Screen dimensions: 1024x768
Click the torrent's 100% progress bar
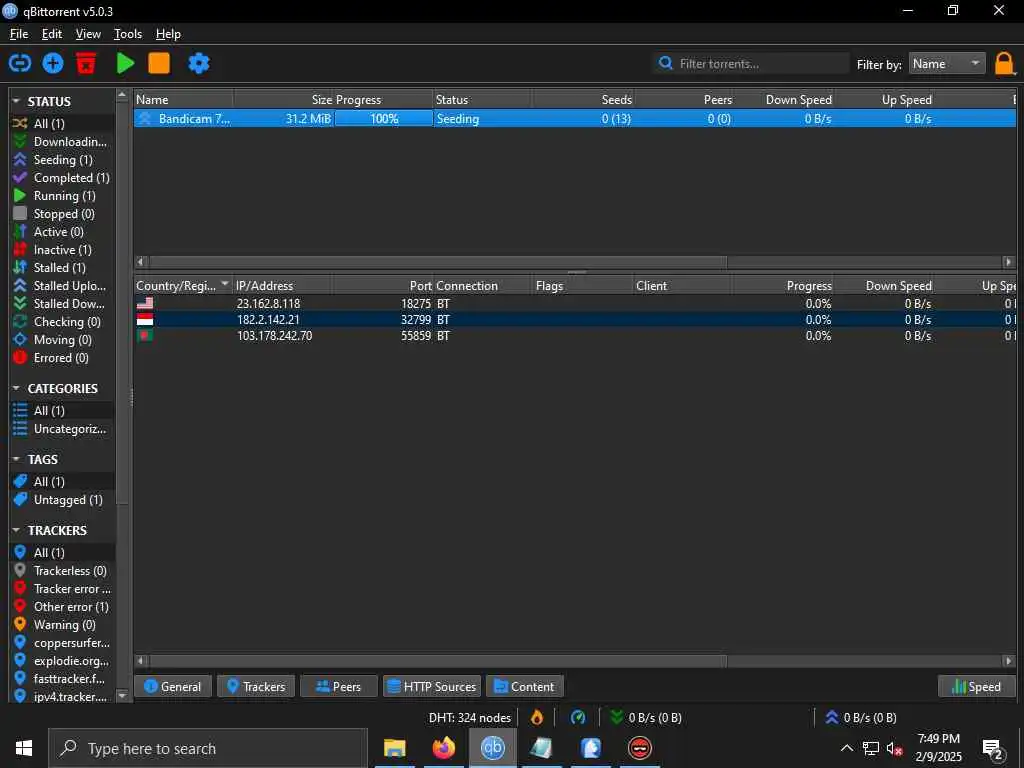383,118
